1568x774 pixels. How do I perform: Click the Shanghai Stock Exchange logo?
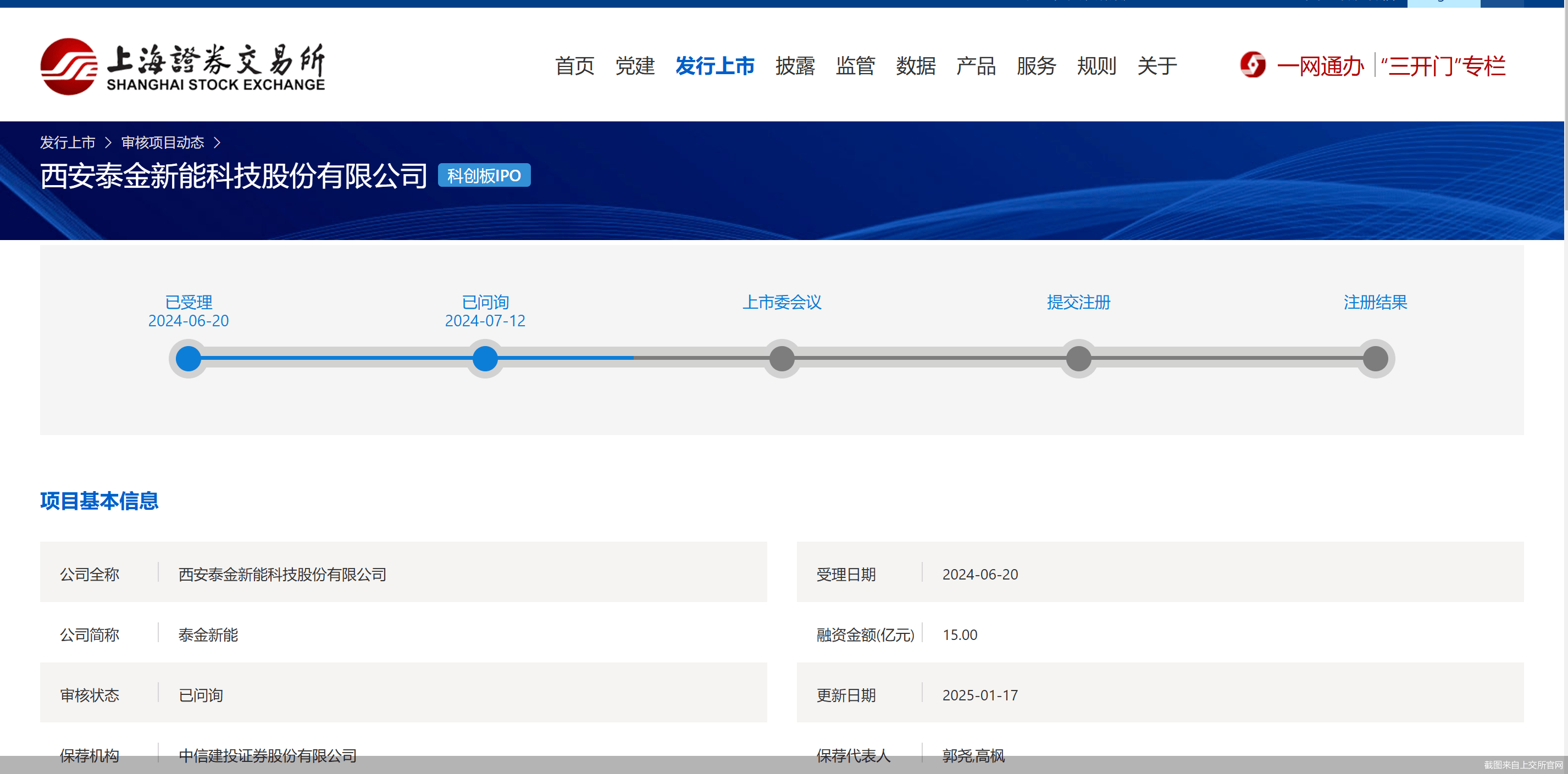(x=182, y=66)
